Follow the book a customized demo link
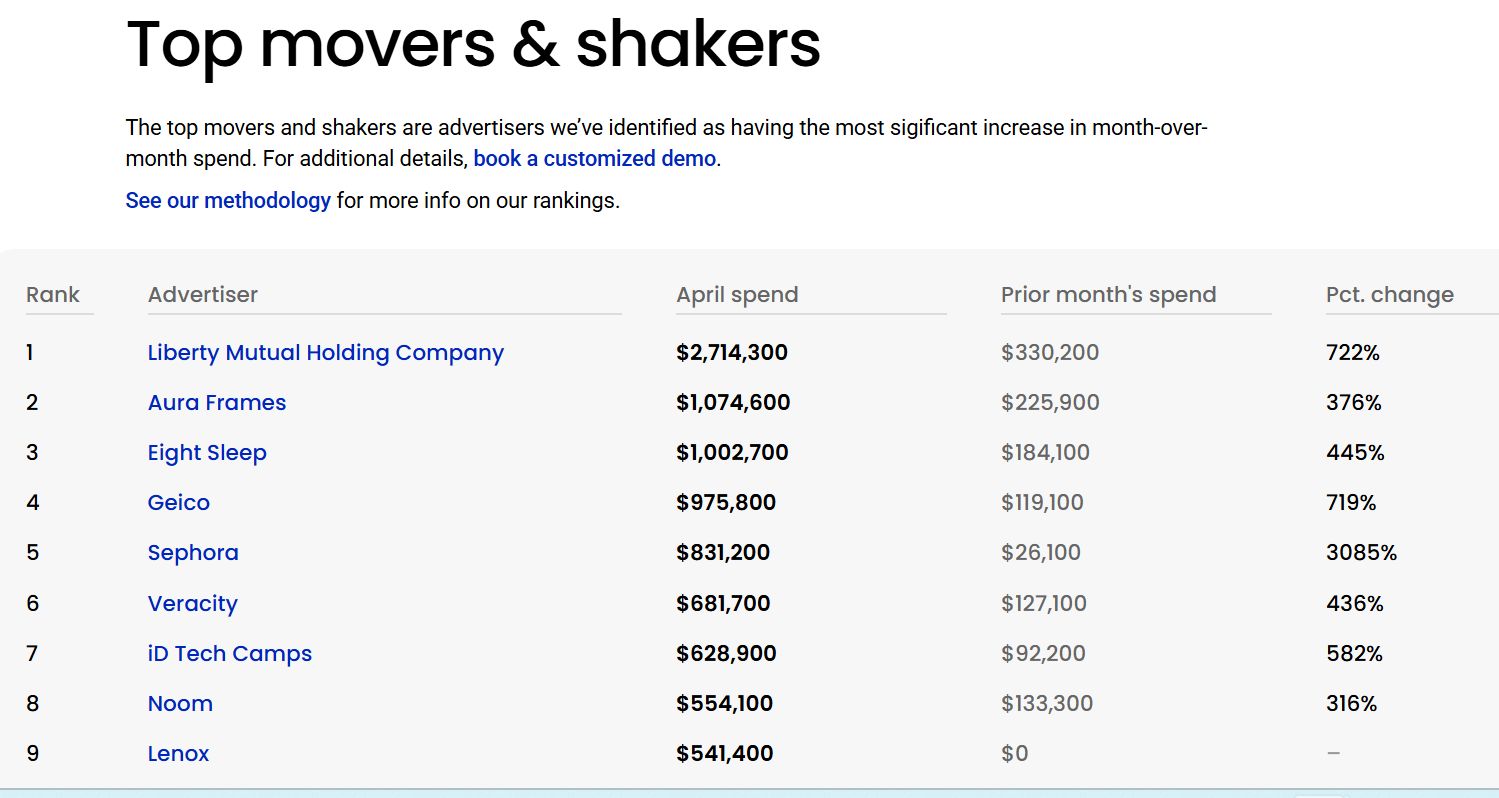Viewport: 1499px width, 798px height. [x=594, y=159]
